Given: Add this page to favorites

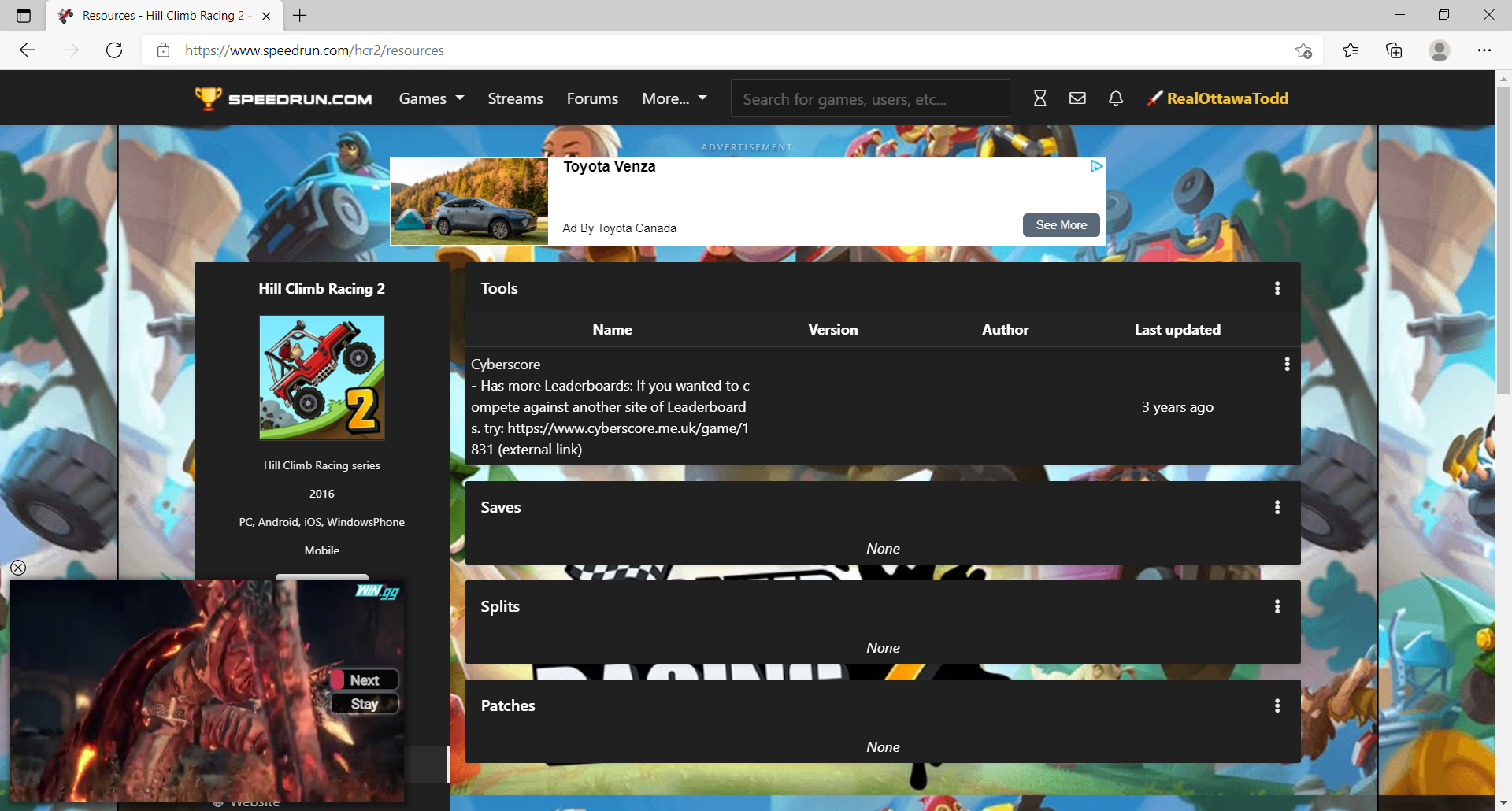Looking at the screenshot, I should 1303,50.
